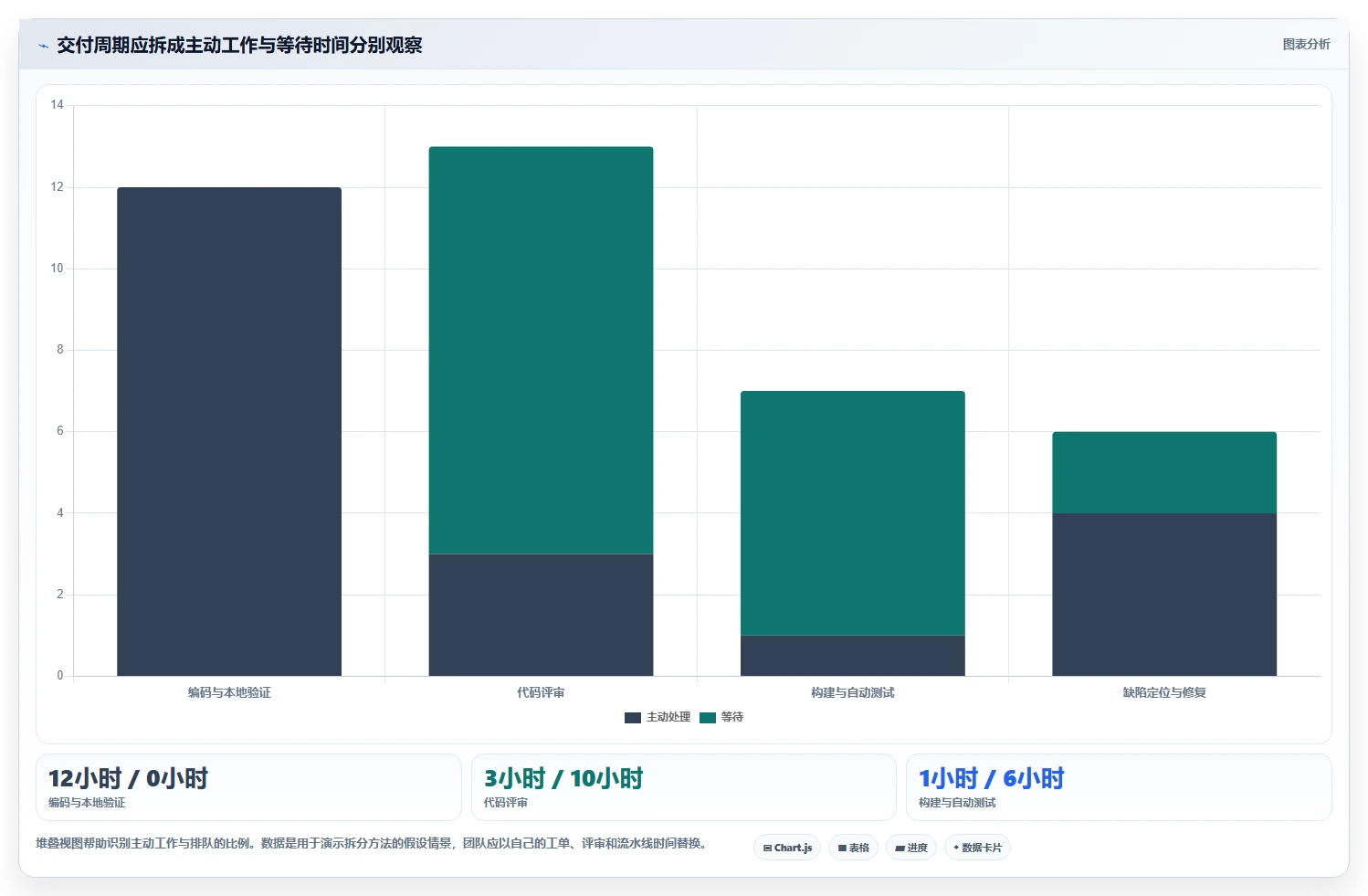The width and height of the screenshot is (1368, 896).
Task: Click the y-axis value 8
Action: (x=60, y=350)
